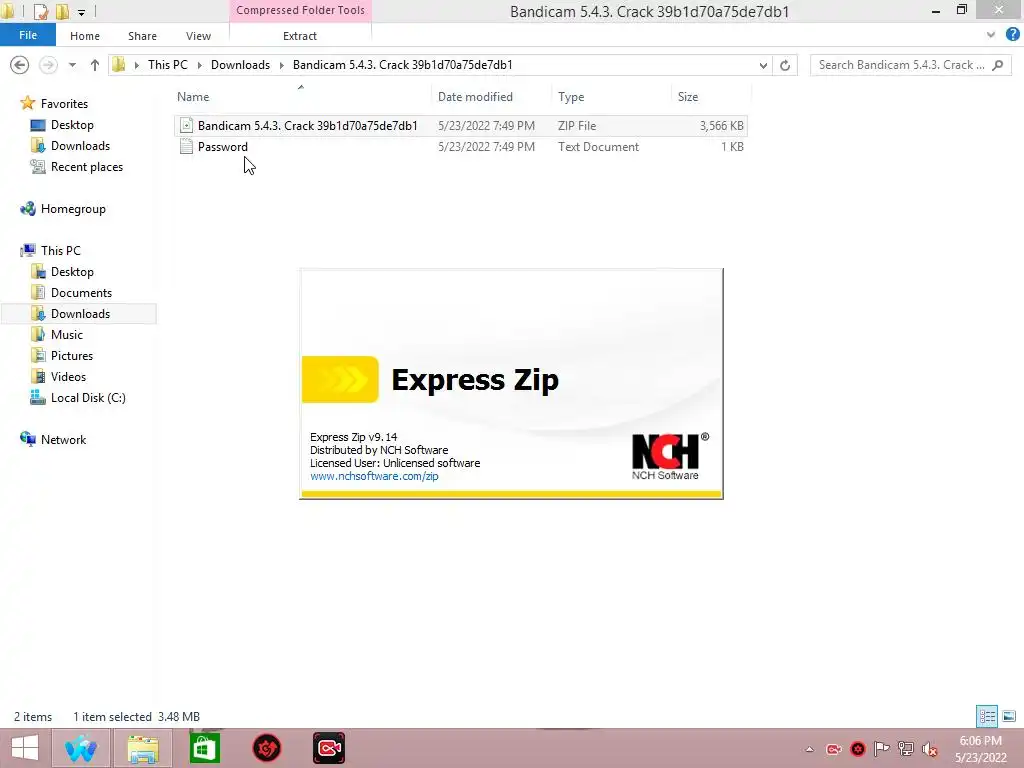Viewport: 1024px width, 768px height.
Task: Open the highlighted Downloads under This PC
Action: coord(80,313)
